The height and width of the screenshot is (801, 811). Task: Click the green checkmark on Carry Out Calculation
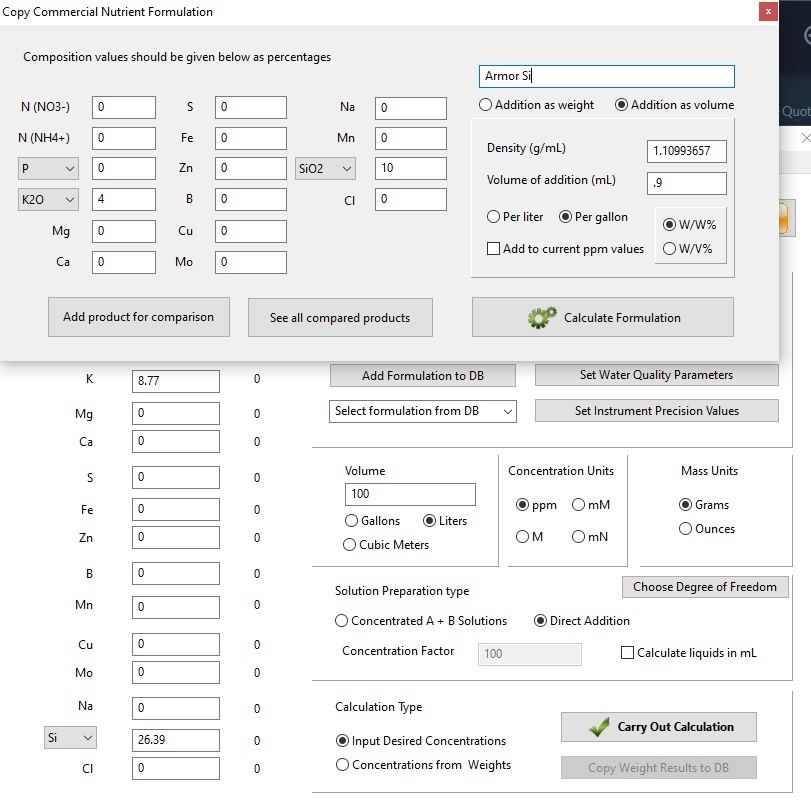[599, 727]
